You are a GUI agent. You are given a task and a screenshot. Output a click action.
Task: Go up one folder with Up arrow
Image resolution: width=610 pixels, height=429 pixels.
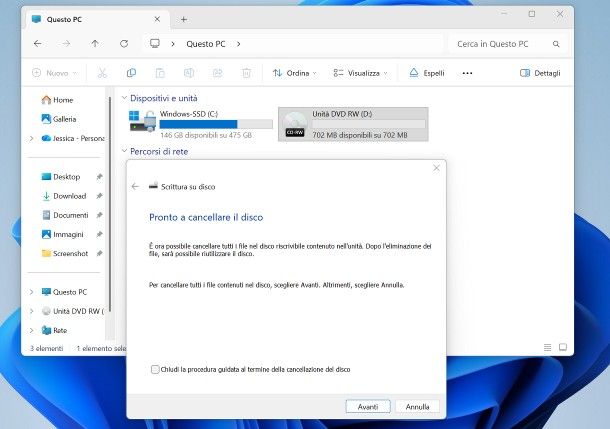pyautogui.click(x=95, y=44)
